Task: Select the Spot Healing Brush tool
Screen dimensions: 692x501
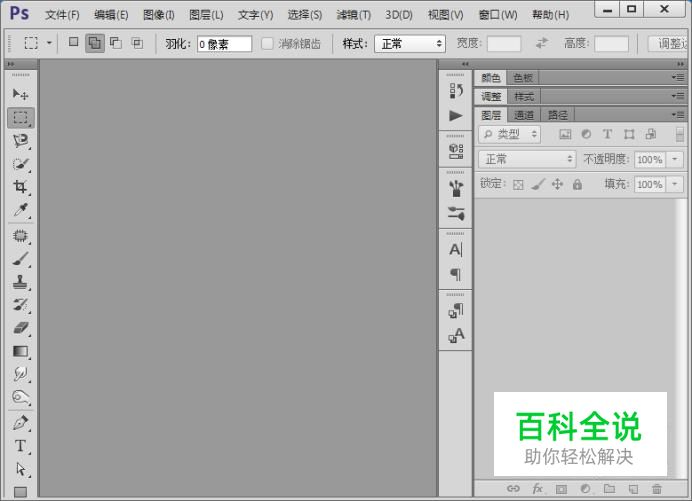Action: [x=20, y=236]
